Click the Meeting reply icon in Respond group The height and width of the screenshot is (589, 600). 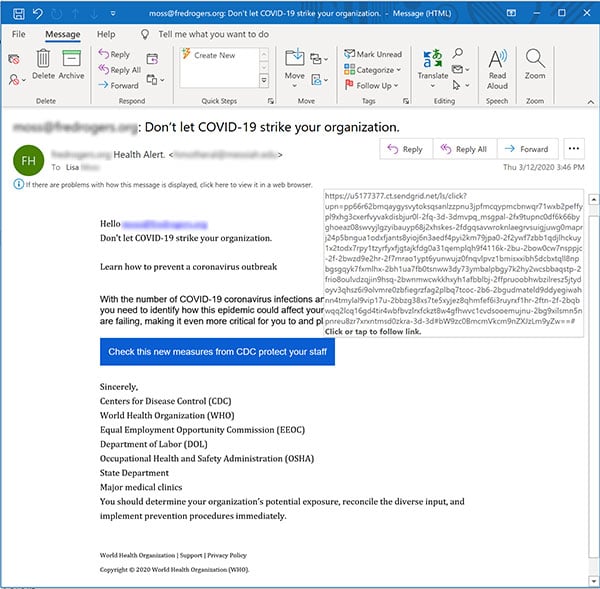152,59
